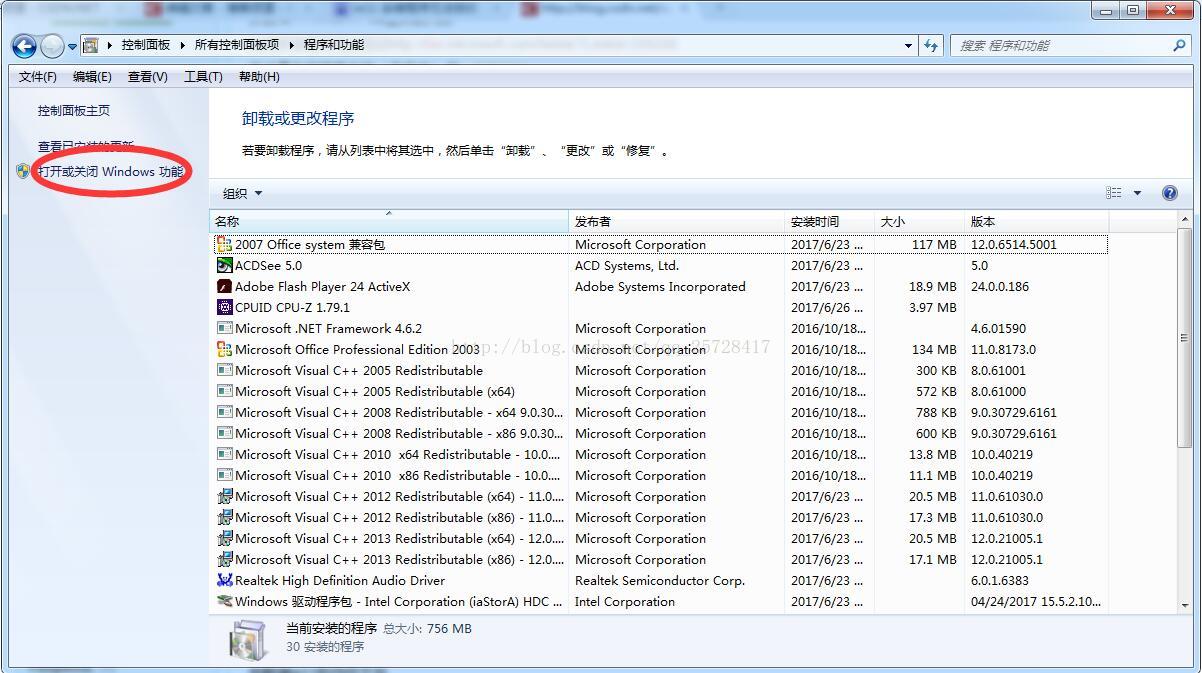Click the Visual C++ 2013 Redistributable (x86) icon
Screen dimensions: 1202x673
(x=225, y=559)
